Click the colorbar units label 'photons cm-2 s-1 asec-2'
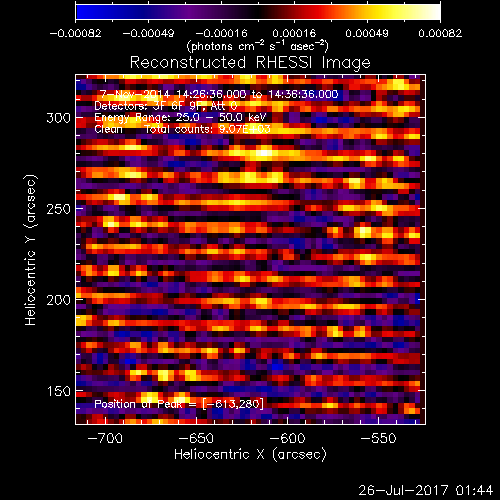 tap(258, 46)
